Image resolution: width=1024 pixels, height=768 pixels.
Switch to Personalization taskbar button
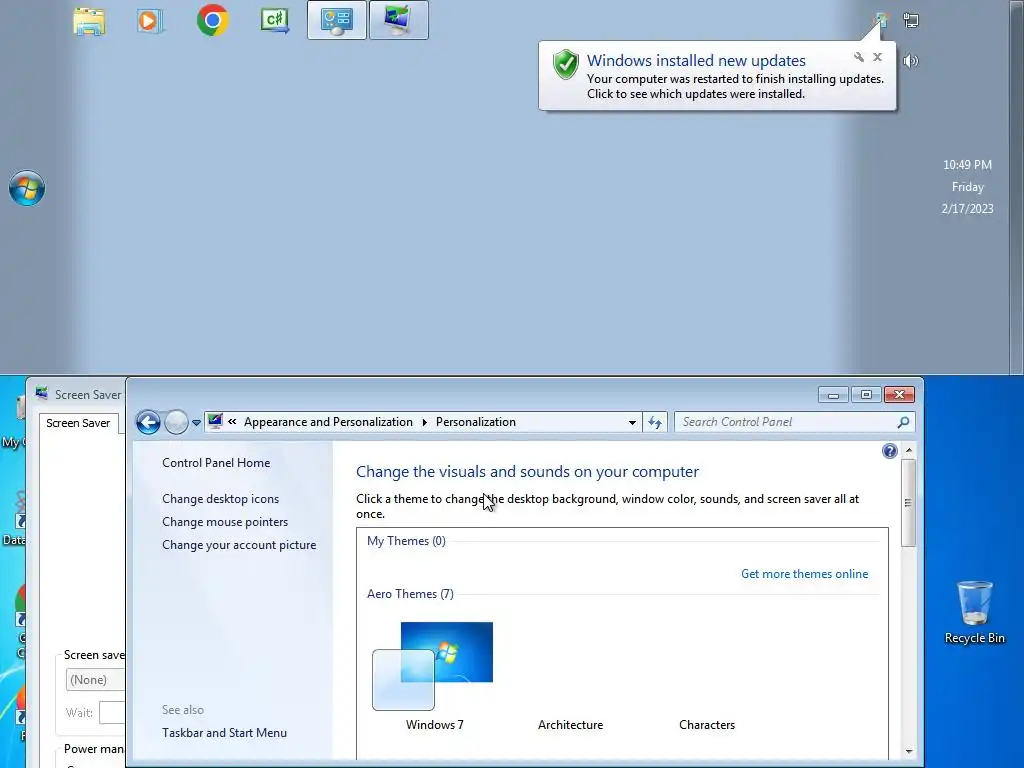click(x=399, y=20)
